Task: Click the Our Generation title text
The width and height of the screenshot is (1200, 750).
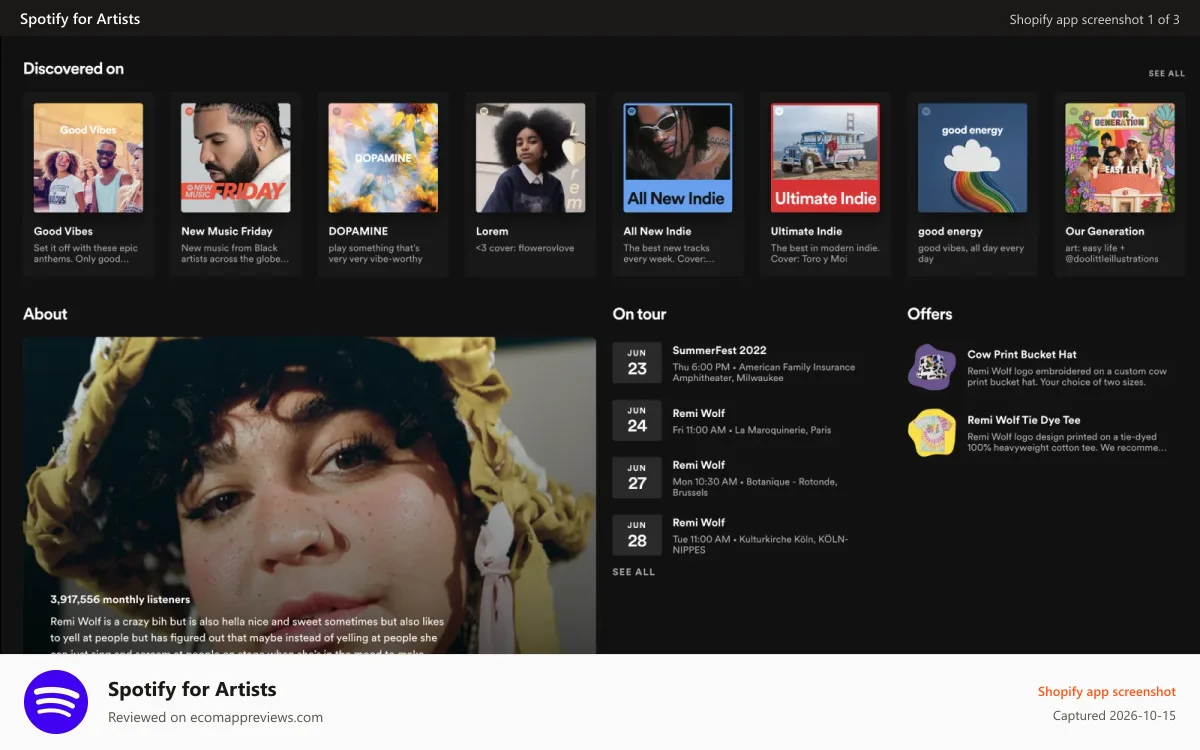Action: 1105,231
